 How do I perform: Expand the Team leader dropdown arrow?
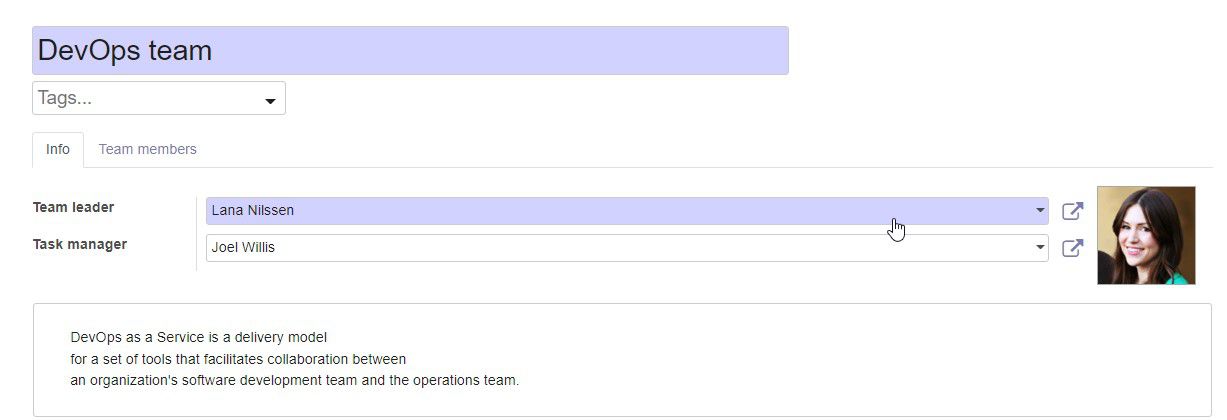point(1040,211)
